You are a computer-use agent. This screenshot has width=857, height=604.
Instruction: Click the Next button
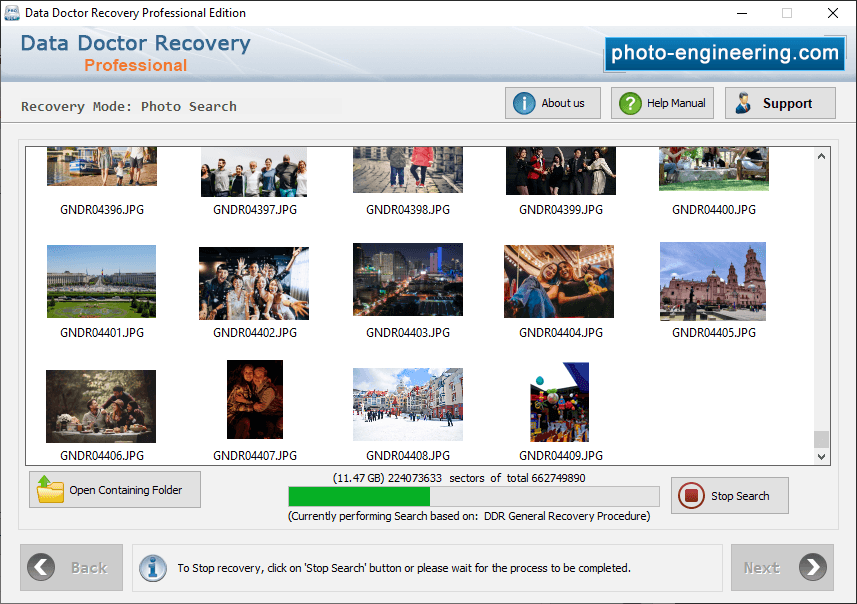click(x=782, y=567)
